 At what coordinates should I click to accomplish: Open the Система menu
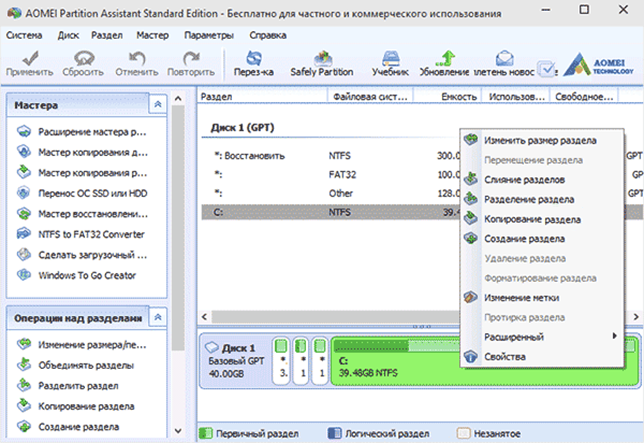click(x=24, y=35)
